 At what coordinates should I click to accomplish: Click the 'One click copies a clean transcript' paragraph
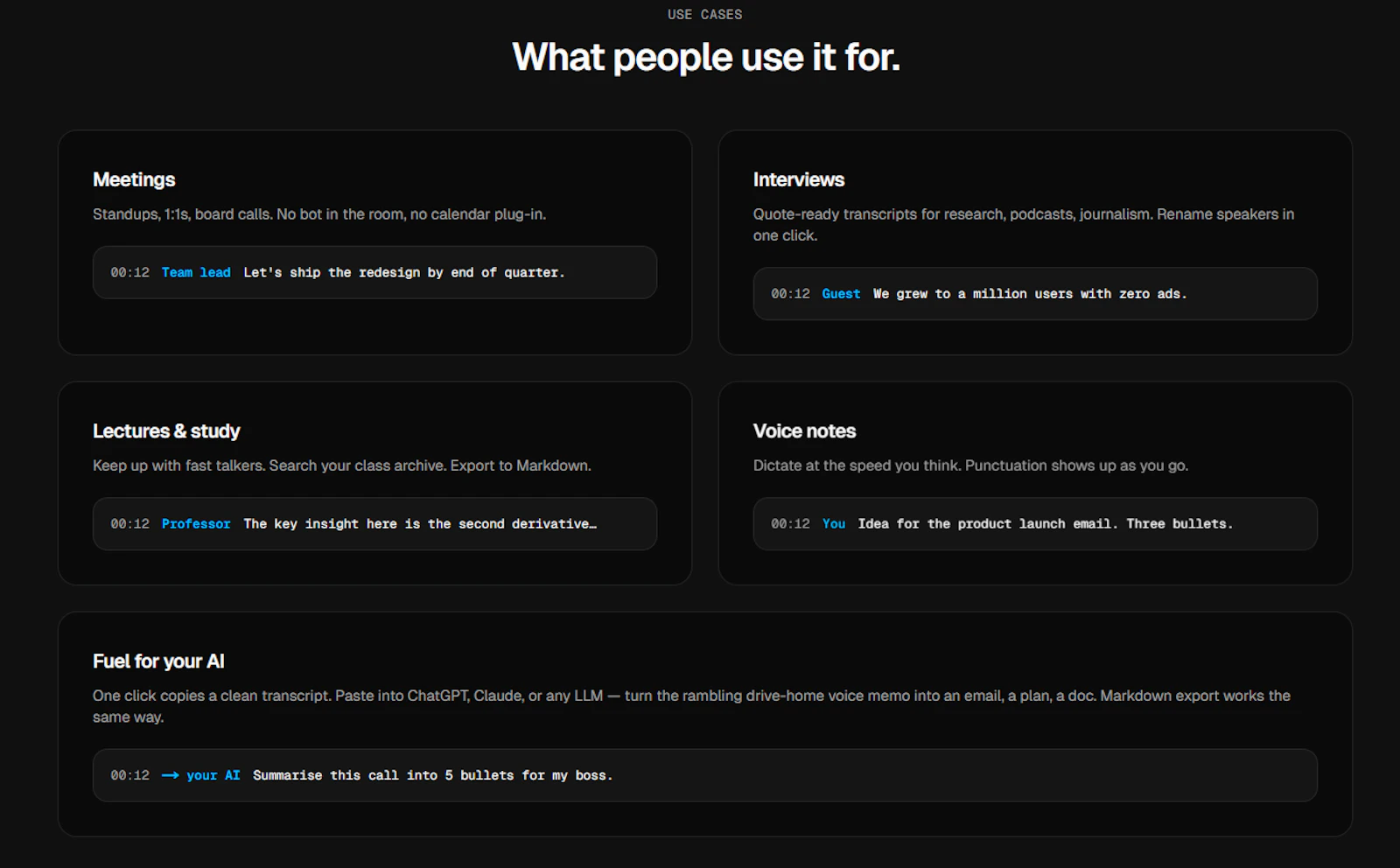click(691, 706)
